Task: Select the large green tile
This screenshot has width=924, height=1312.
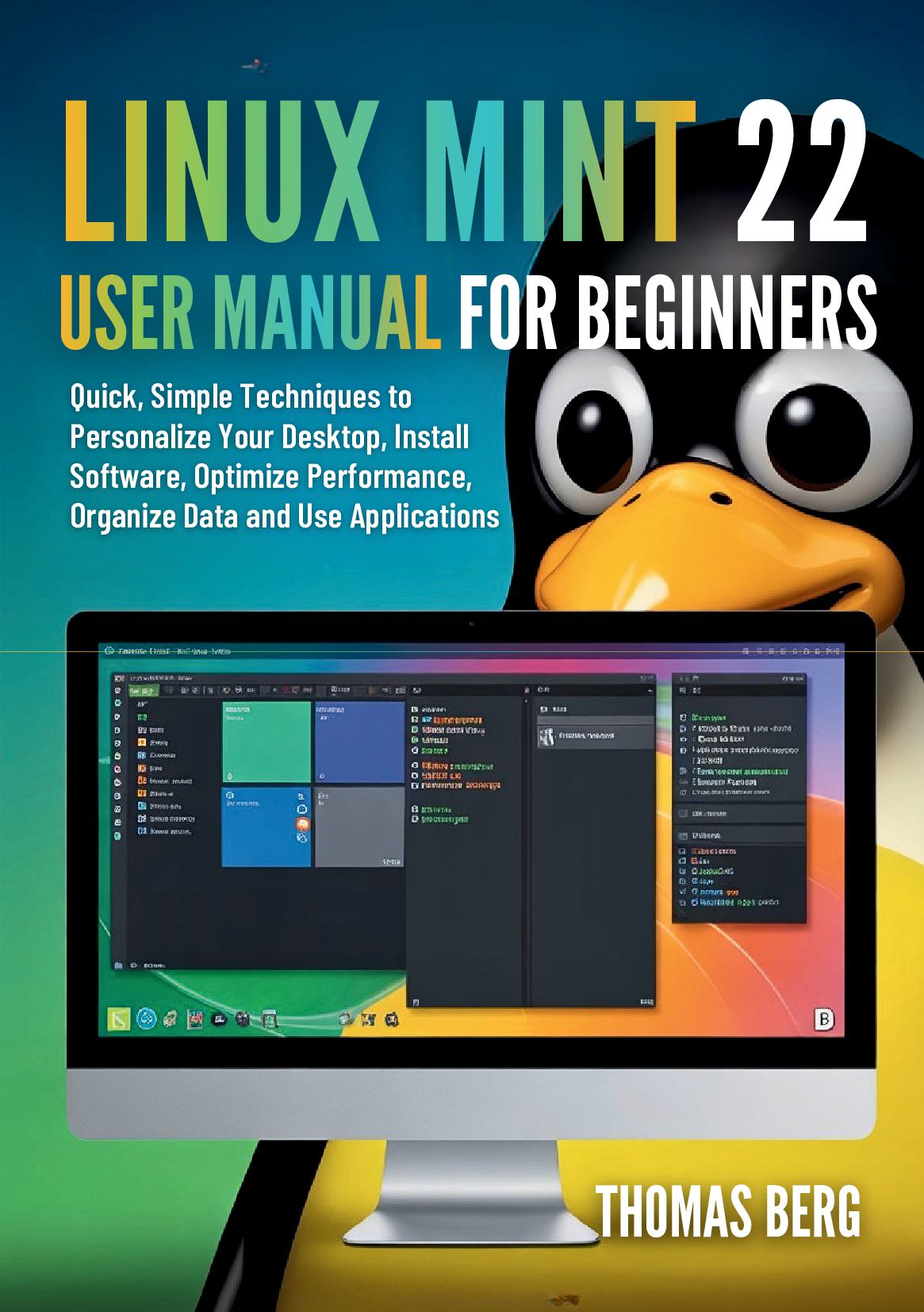Action: pyautogui.click(x=266, y=742)
